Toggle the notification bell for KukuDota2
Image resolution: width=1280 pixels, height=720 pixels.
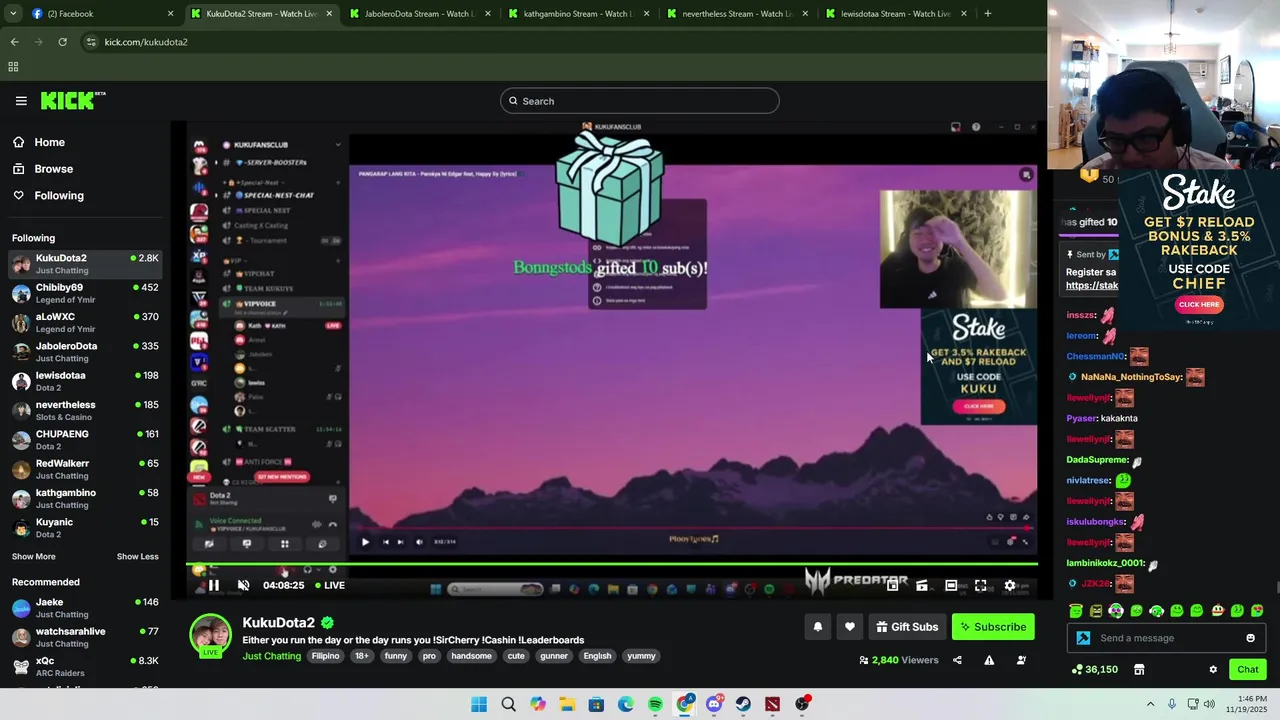817,627
